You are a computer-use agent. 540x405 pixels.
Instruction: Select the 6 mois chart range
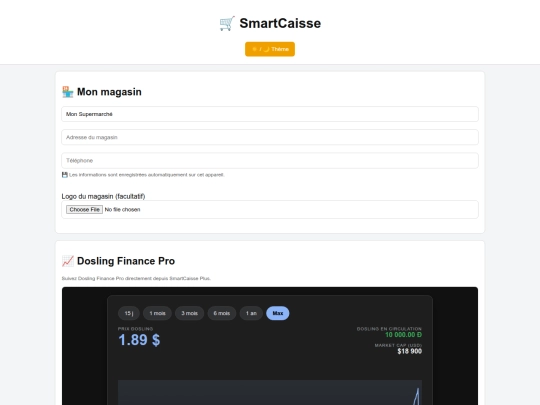tap(222, 313)
